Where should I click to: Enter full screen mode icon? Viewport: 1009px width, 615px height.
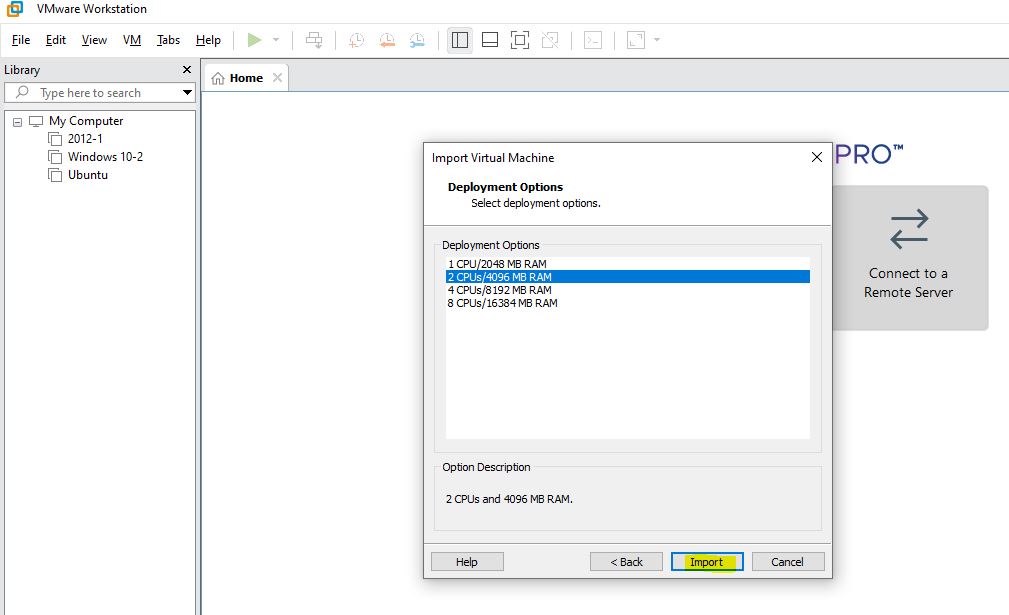[519, 40]
